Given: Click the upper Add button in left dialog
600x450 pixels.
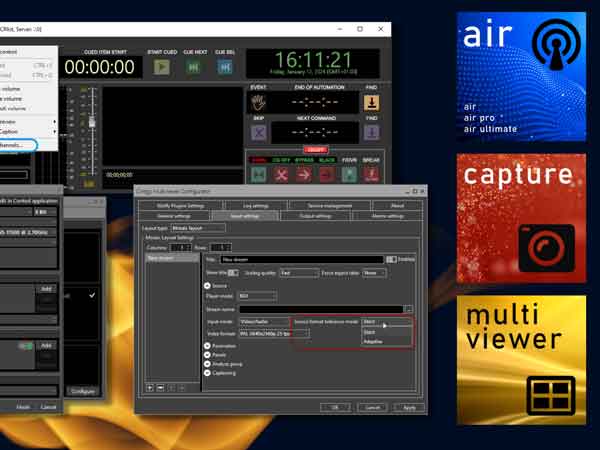Looking at the screenshot, I should pyautogui.click(x=46, y=289).
